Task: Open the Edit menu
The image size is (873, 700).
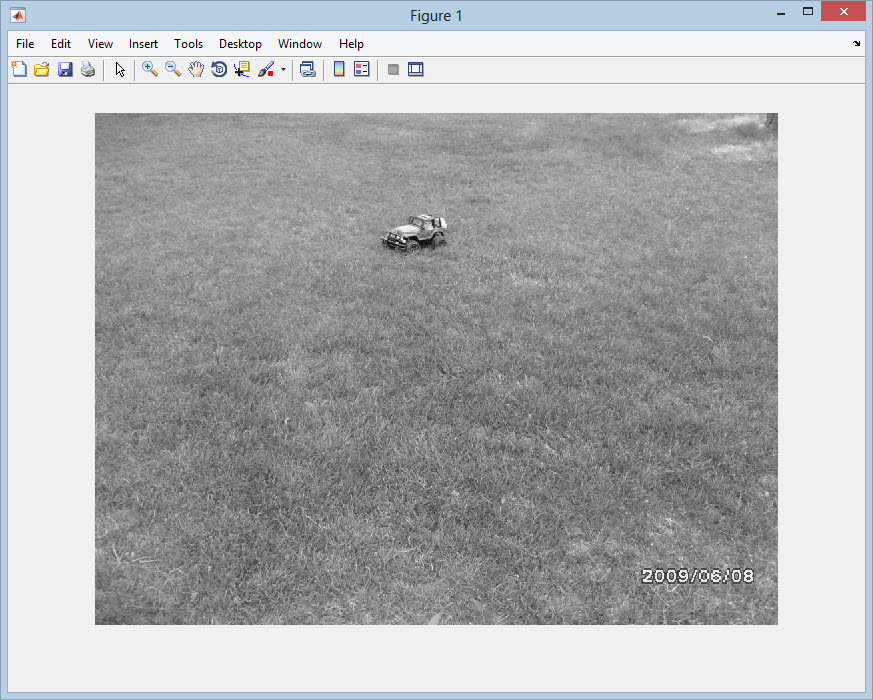Action: coord(61,43)
